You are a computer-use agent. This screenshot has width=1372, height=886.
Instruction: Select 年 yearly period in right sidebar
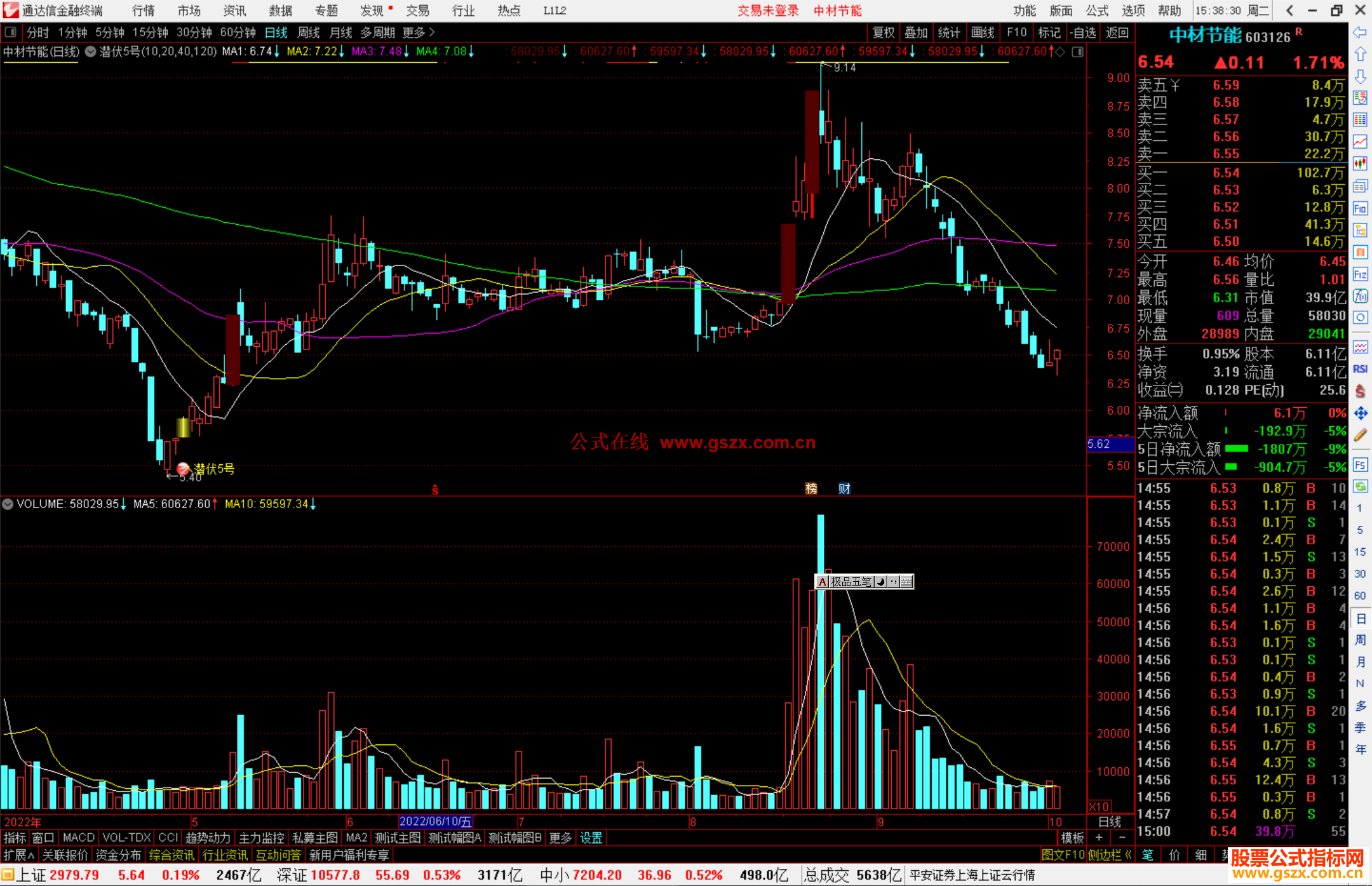pos(1360,750)
